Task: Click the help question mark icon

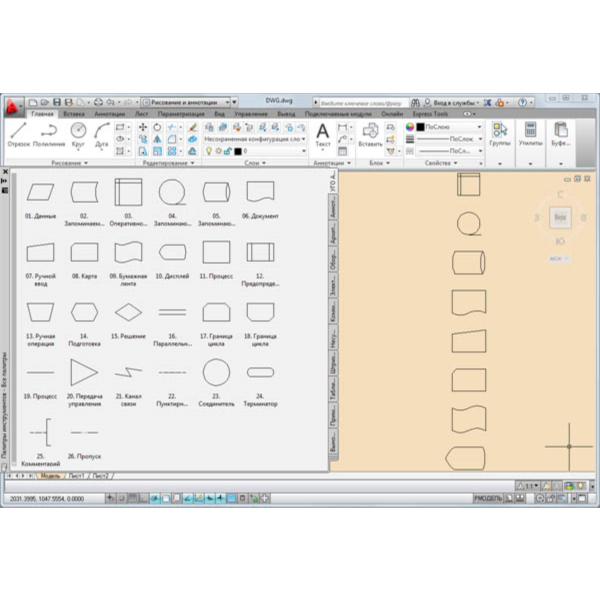Action: 522,103
